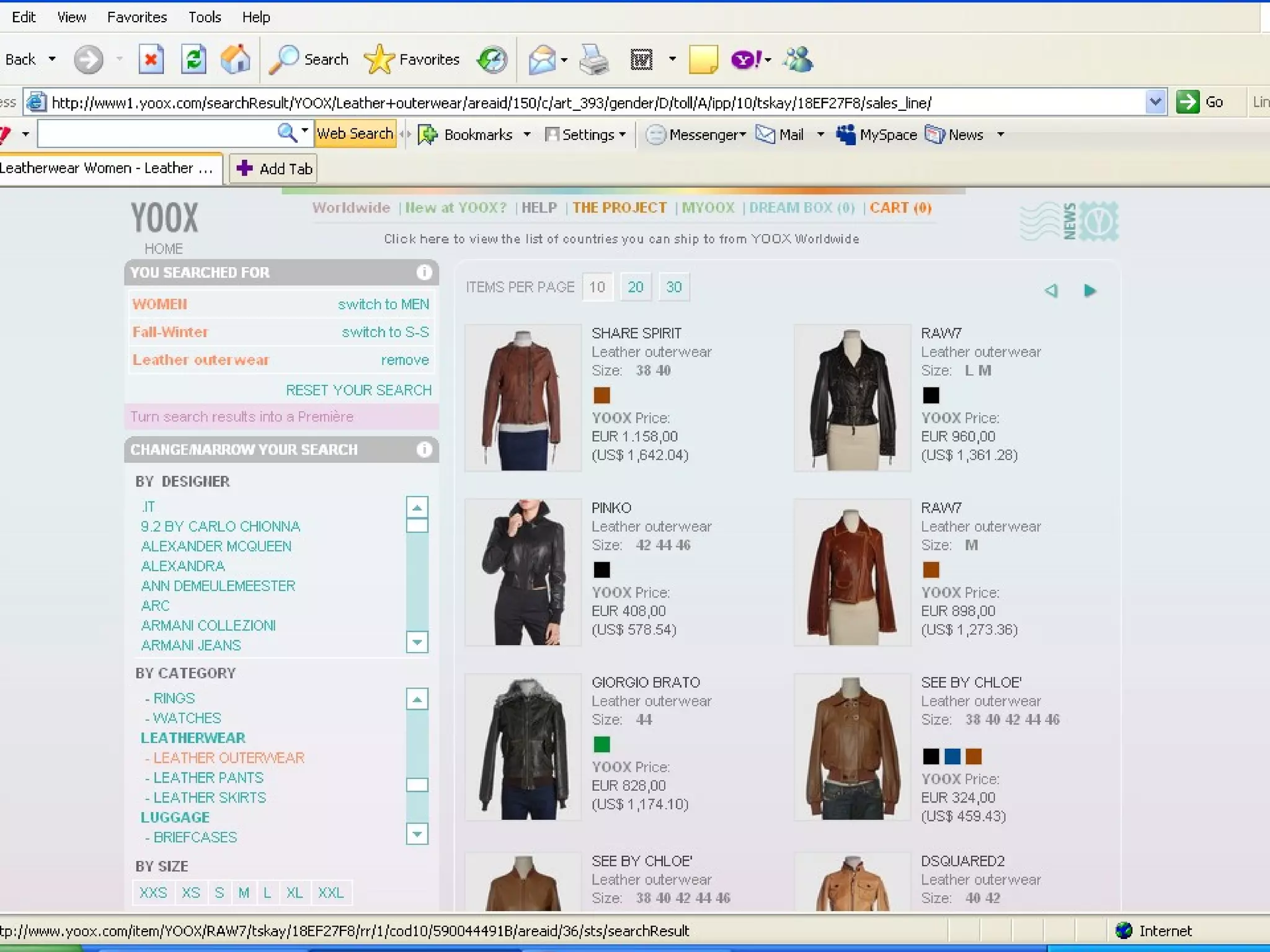Click green color swatch for Giorgio Brato
The height and width of the screenshot is (952, 1270).
pos(602,744)
